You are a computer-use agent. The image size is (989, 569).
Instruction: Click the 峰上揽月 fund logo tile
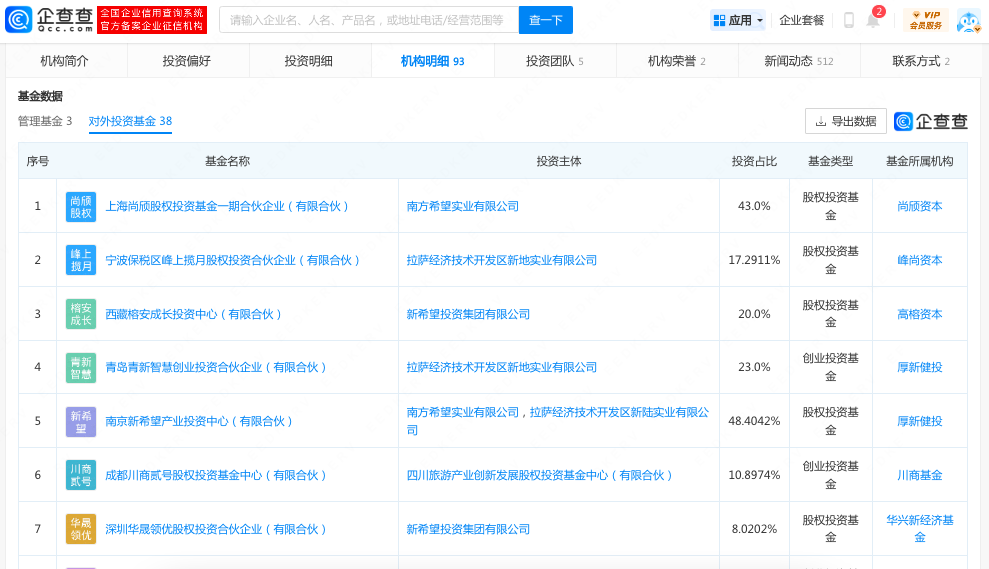click(x=81, y=260)
